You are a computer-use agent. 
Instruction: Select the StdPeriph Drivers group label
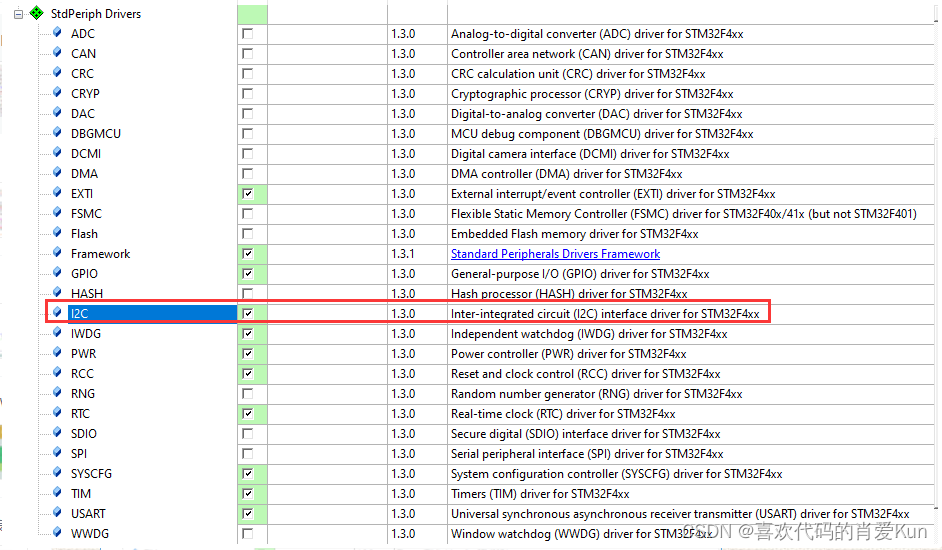click(96, 13)
